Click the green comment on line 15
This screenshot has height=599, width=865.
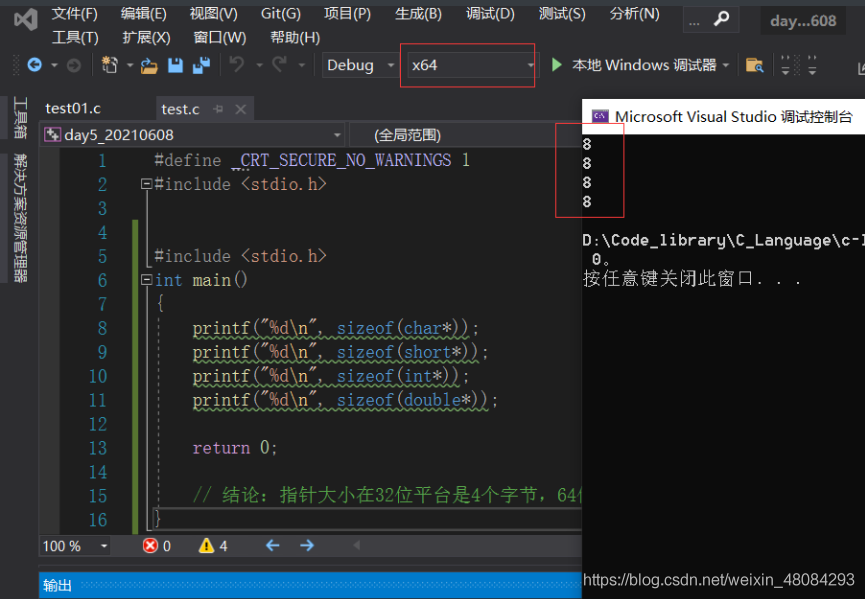(387, 495)
